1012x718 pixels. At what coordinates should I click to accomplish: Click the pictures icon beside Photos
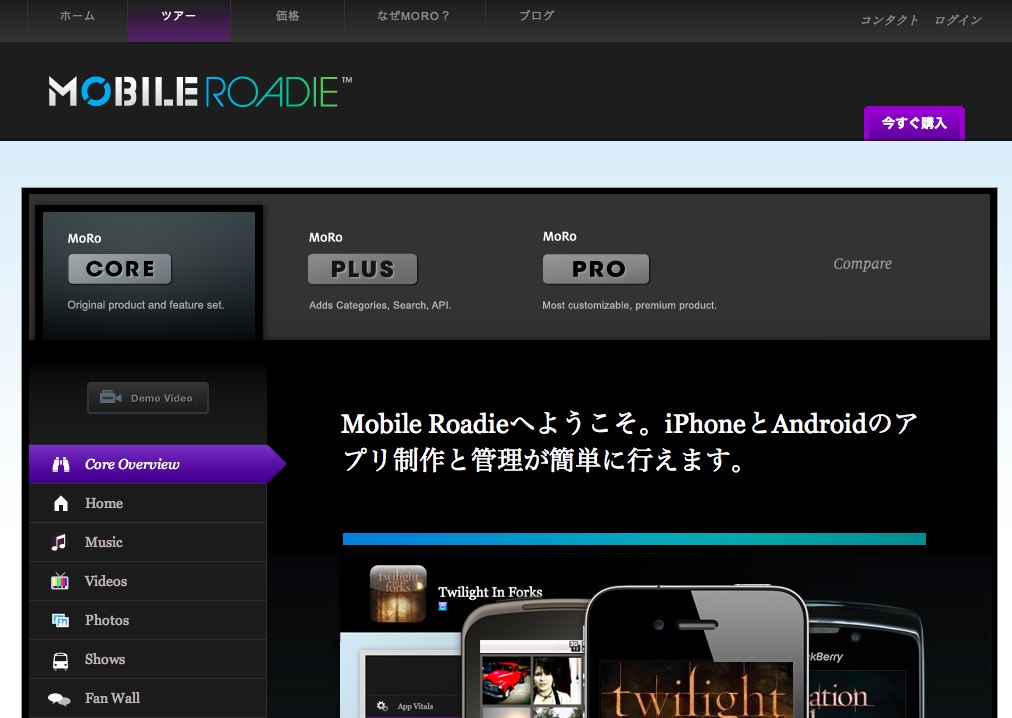[x=60, y=621]
